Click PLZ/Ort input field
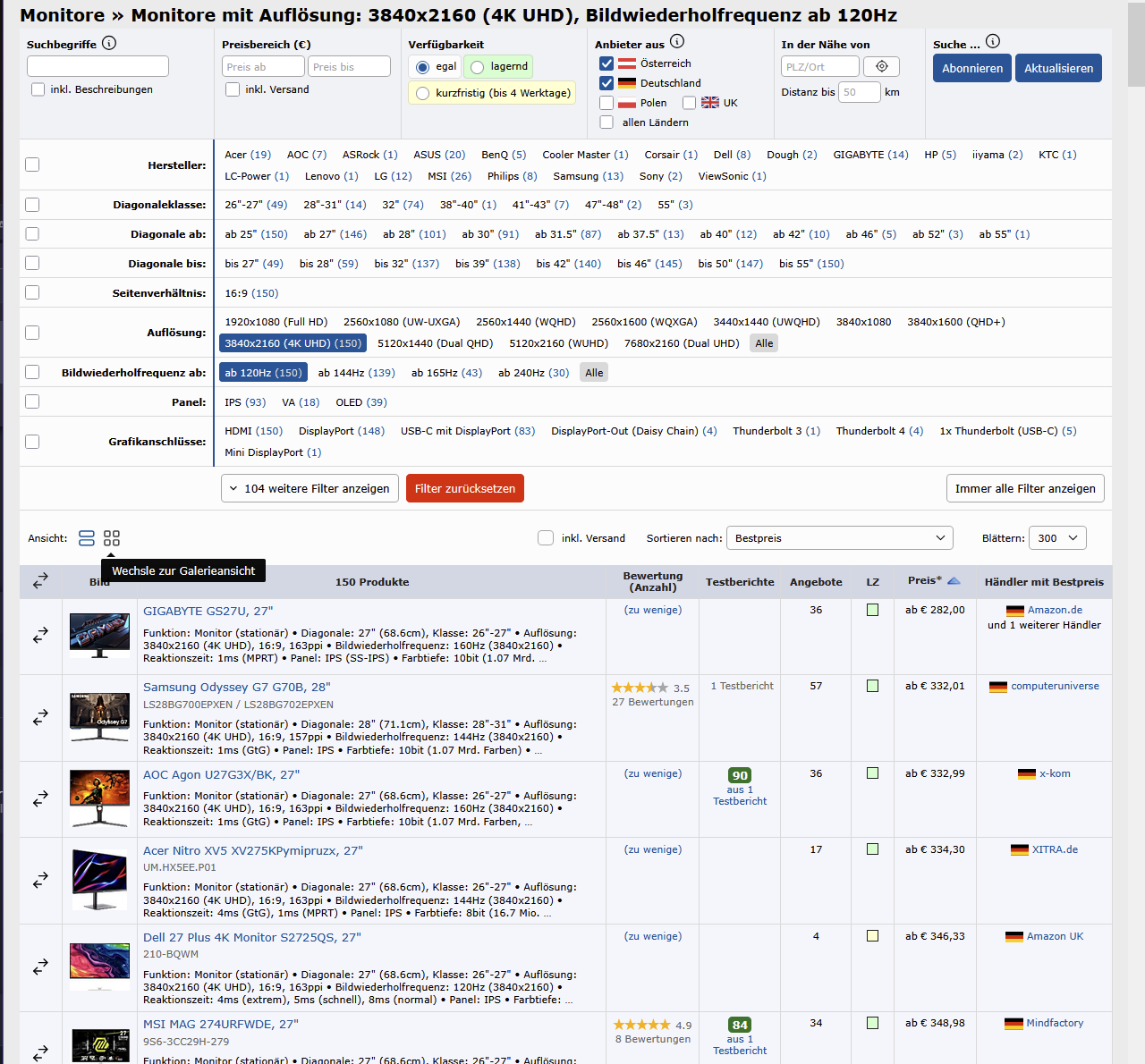1145x1064 pixels. pyautogui.click(x=820, y=66)
